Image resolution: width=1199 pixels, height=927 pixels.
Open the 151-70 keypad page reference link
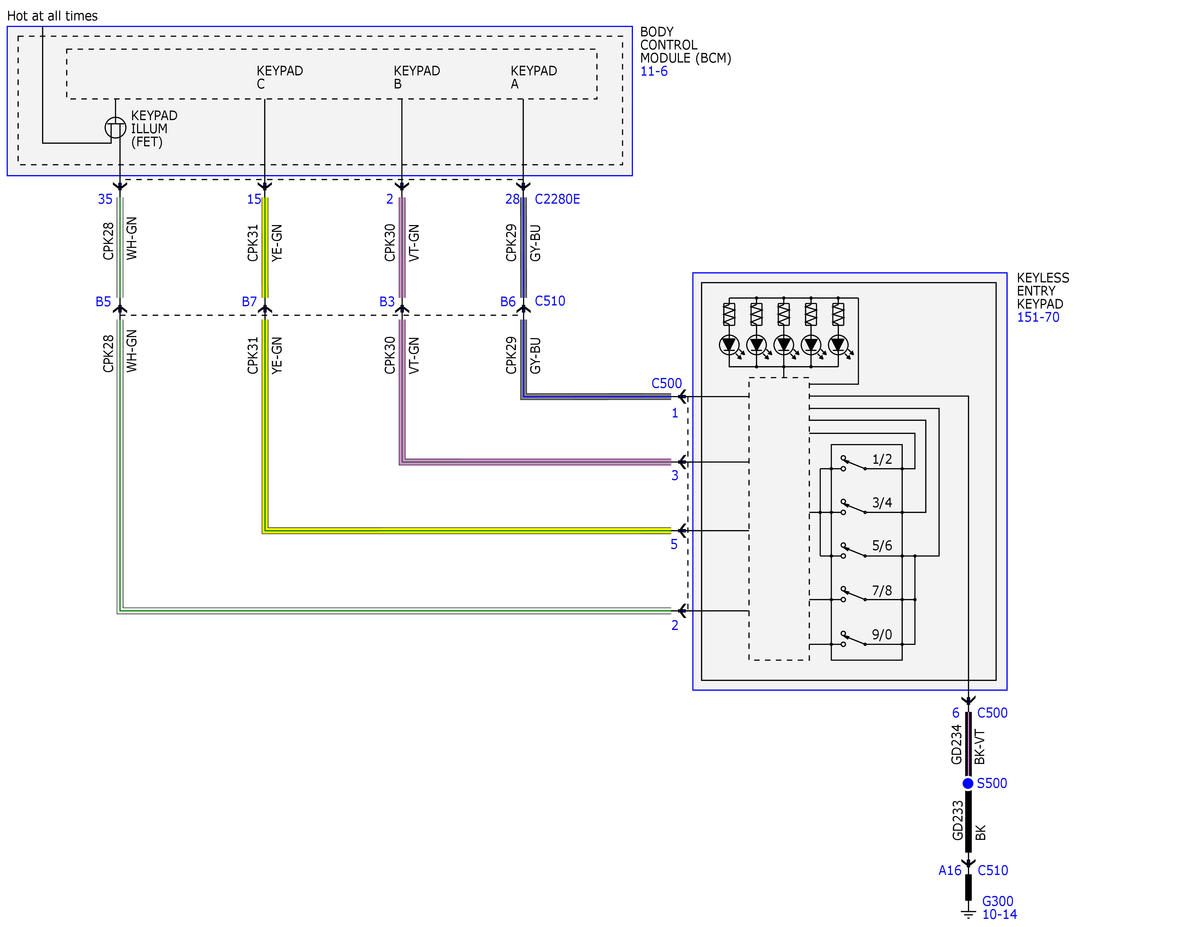(1038, 317)
